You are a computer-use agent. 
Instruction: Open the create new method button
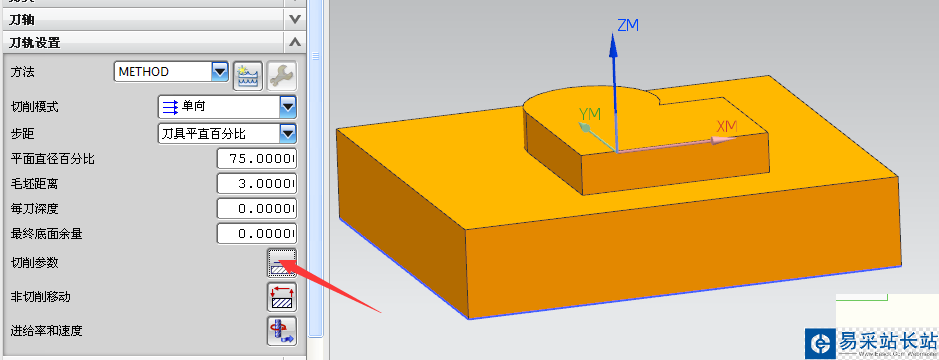click(248, 76)
